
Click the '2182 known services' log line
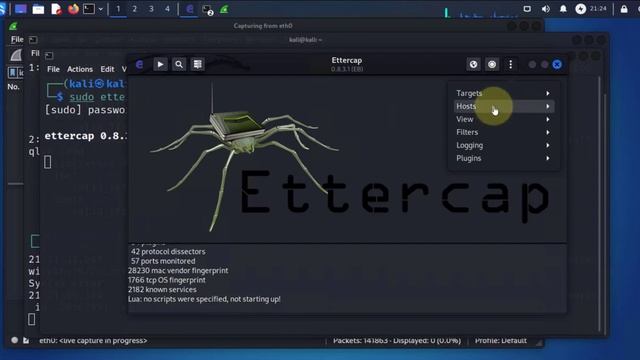click(162, 289)
